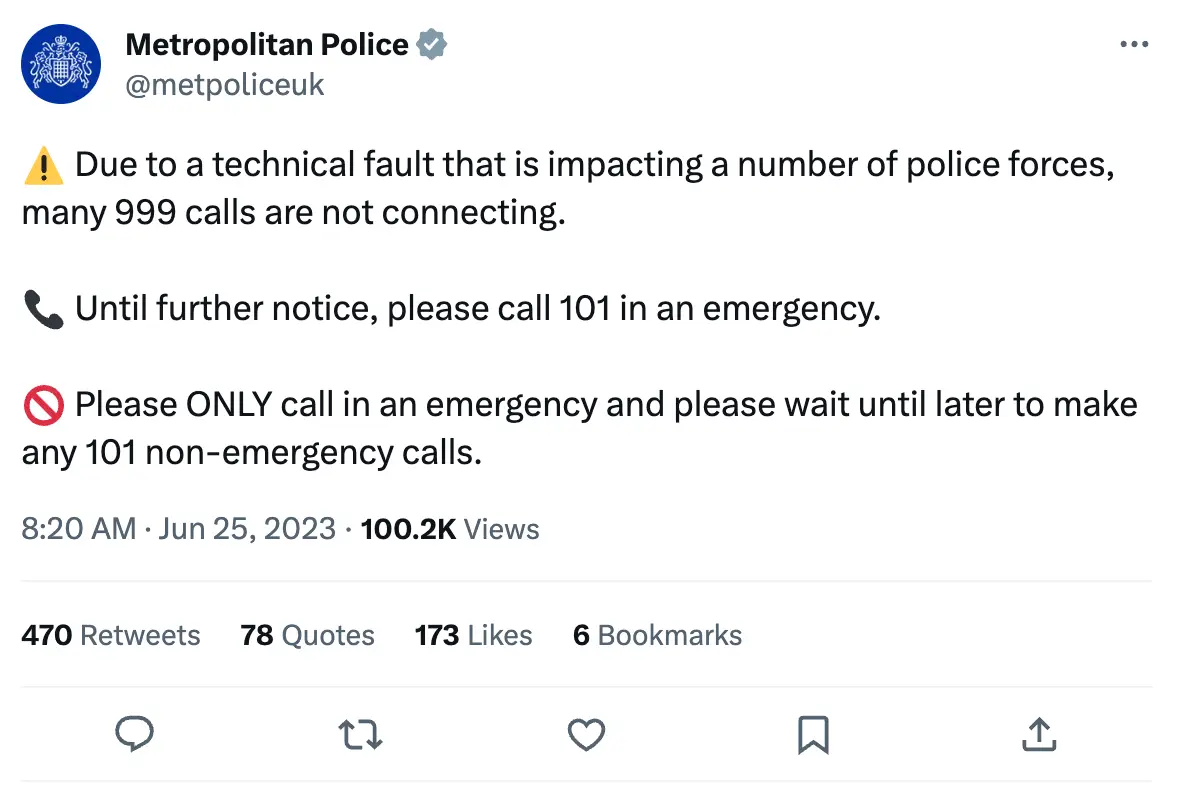Go to the @metpoliceuk handle

click(x=225, y=85)
